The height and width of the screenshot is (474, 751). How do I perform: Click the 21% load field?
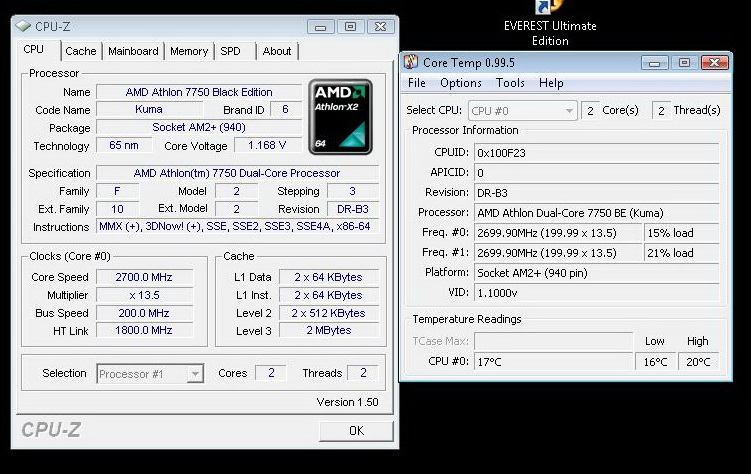pyautogui.click(x=682, y=253)
